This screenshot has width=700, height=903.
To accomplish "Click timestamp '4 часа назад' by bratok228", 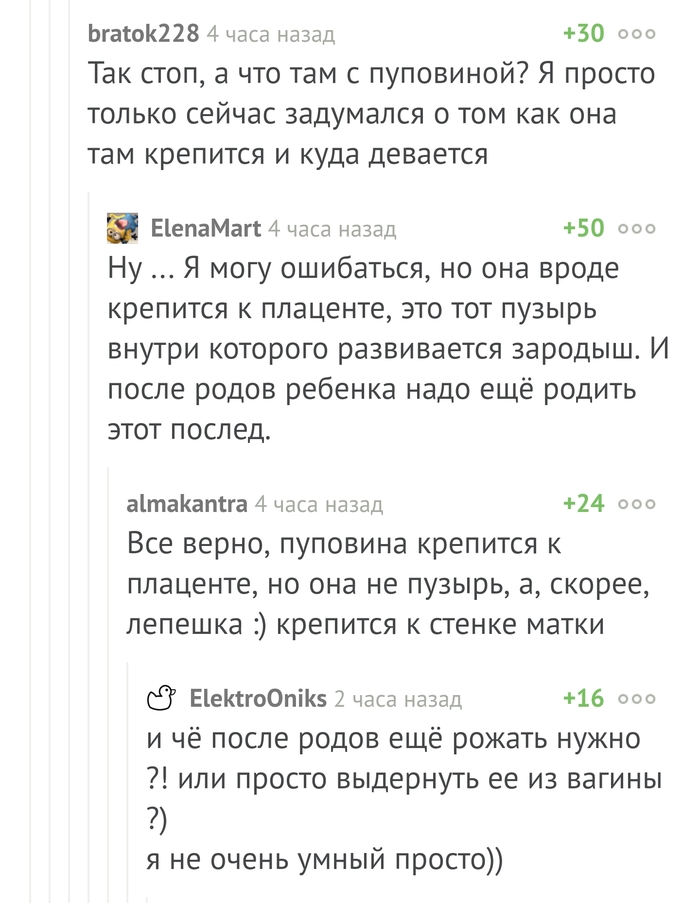I will 271,35.
